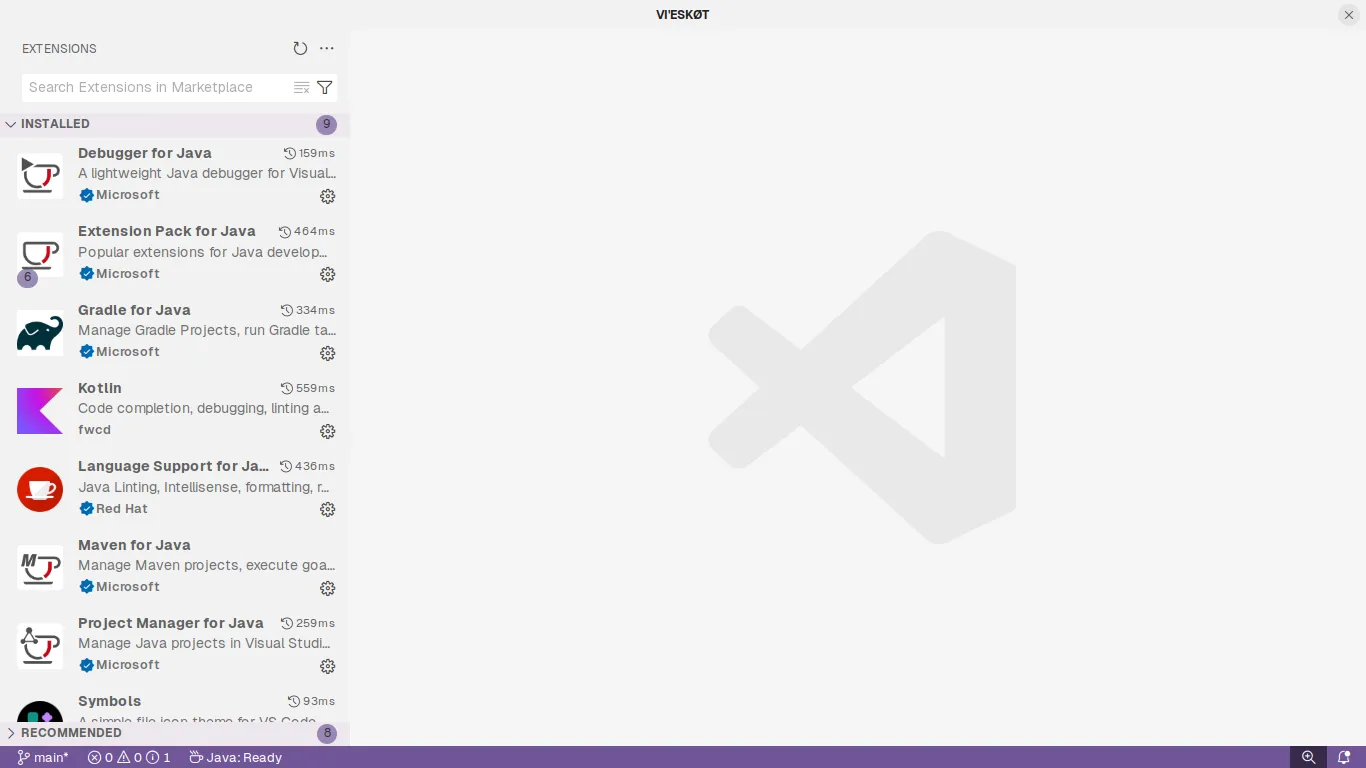Click 'Manage Gradle Projects, run Gradle' description
The image size is (1366, 768).
[x=207, y=330]
